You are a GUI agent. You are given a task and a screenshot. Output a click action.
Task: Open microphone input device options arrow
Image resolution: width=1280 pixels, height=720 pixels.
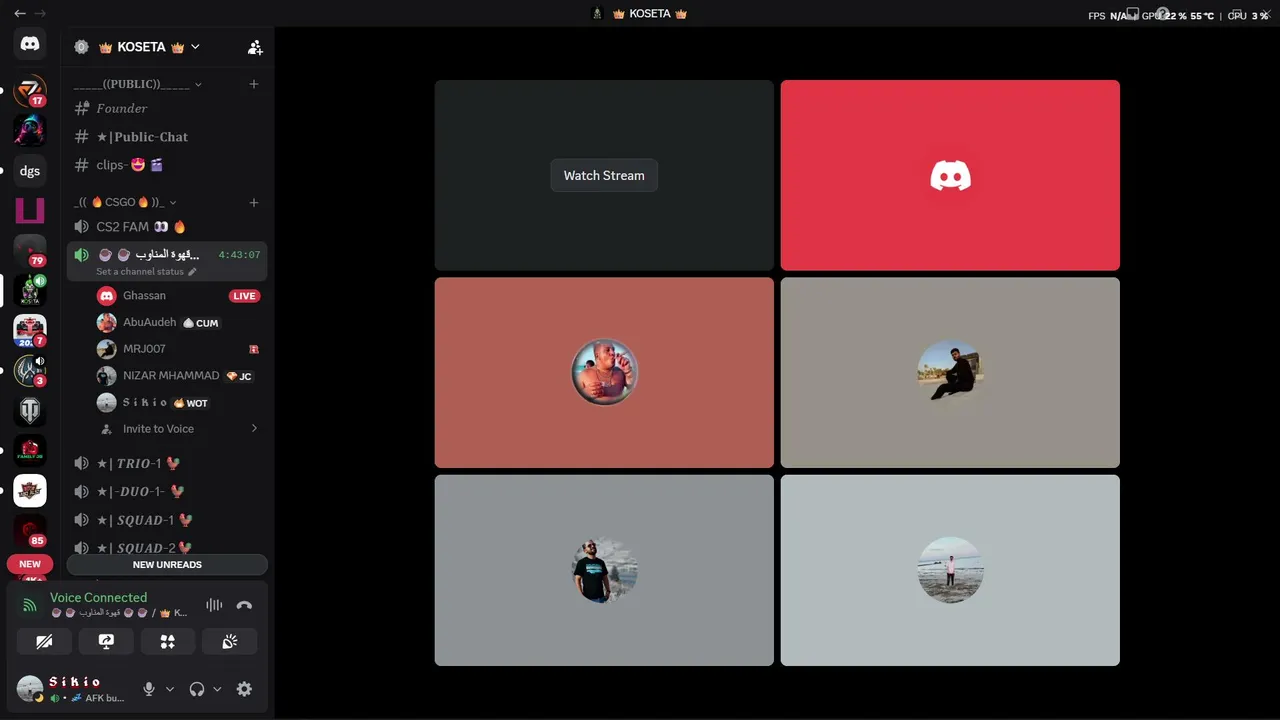[170, 689]
